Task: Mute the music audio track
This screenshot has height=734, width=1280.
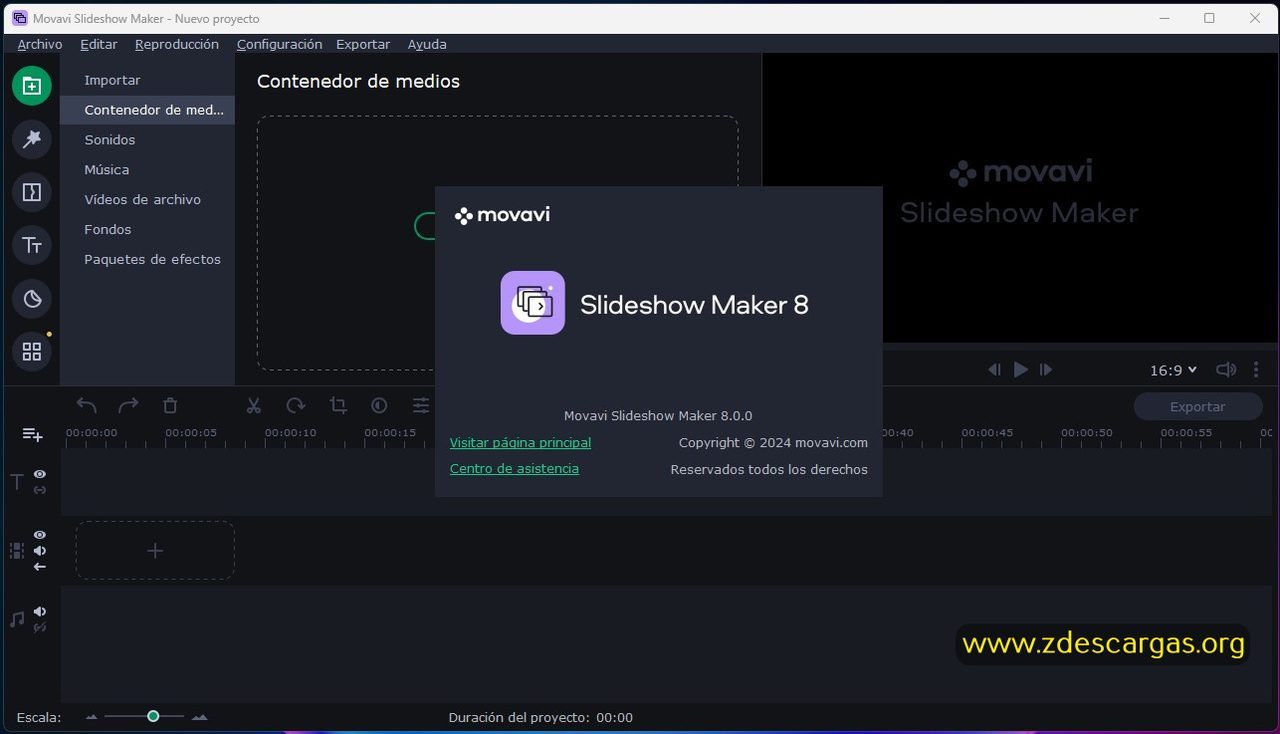Action: 40,611
